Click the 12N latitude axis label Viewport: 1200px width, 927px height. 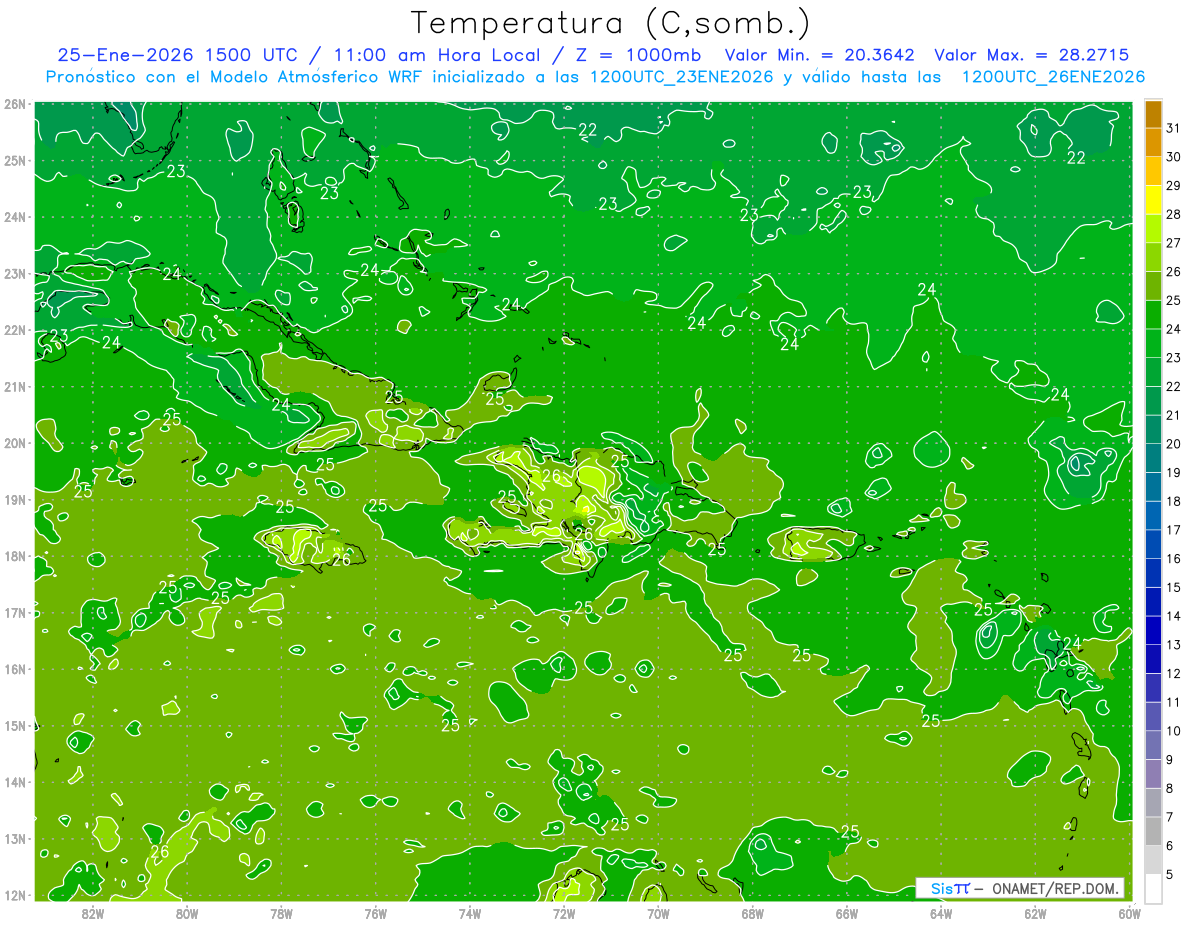point(15,895)
